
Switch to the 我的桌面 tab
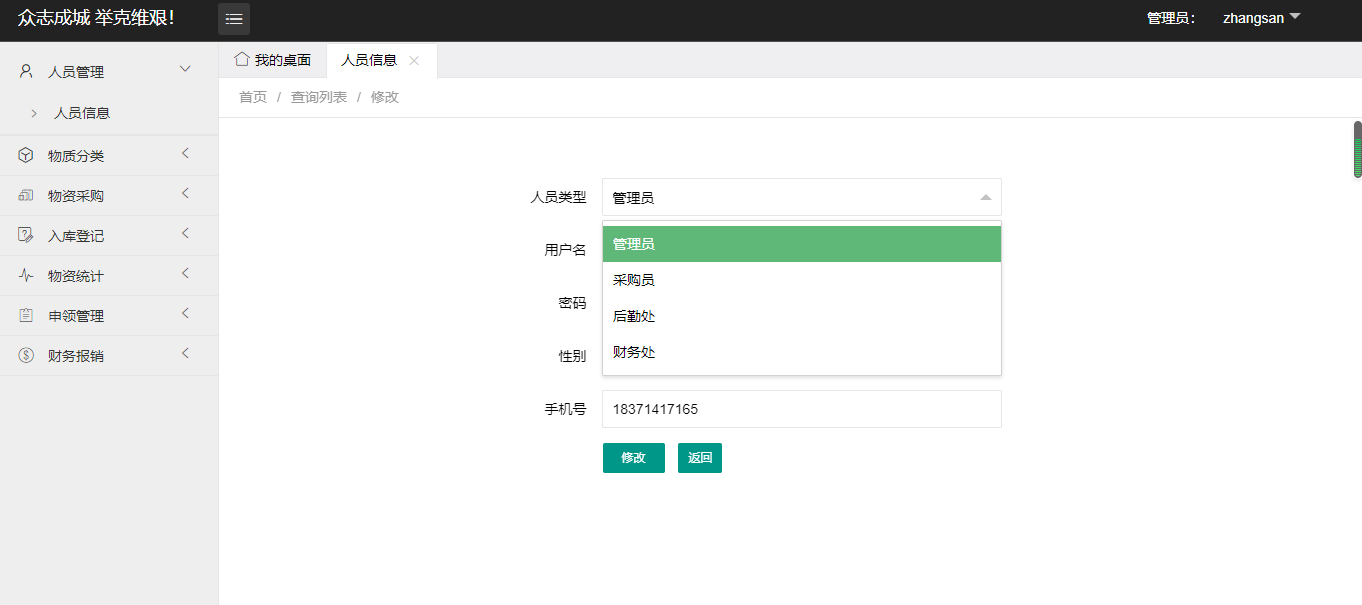click(273, 60)
